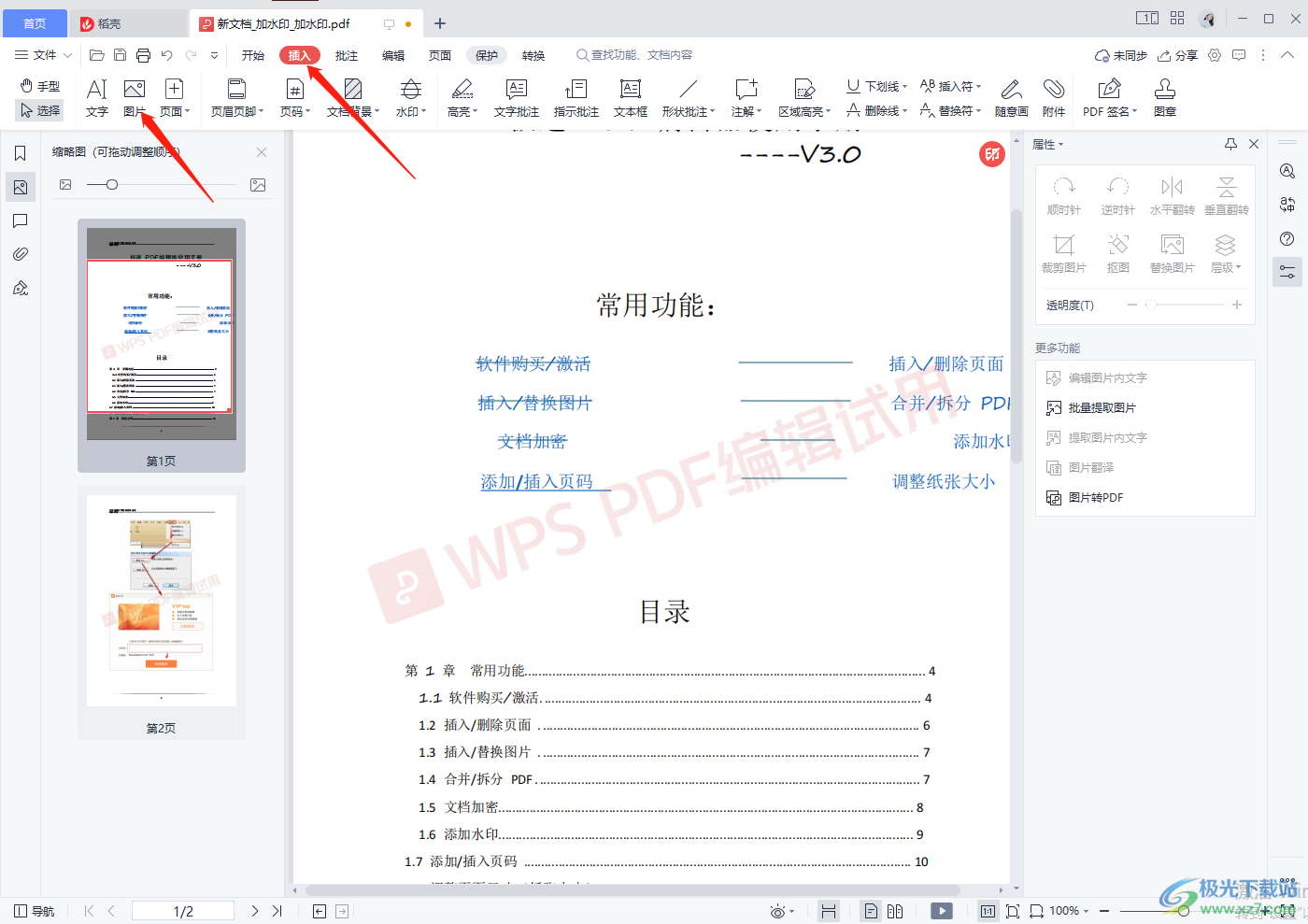Show the comments panel in left sidebar
Viewport: 1308px width, 924px height.
click(21, 220)
